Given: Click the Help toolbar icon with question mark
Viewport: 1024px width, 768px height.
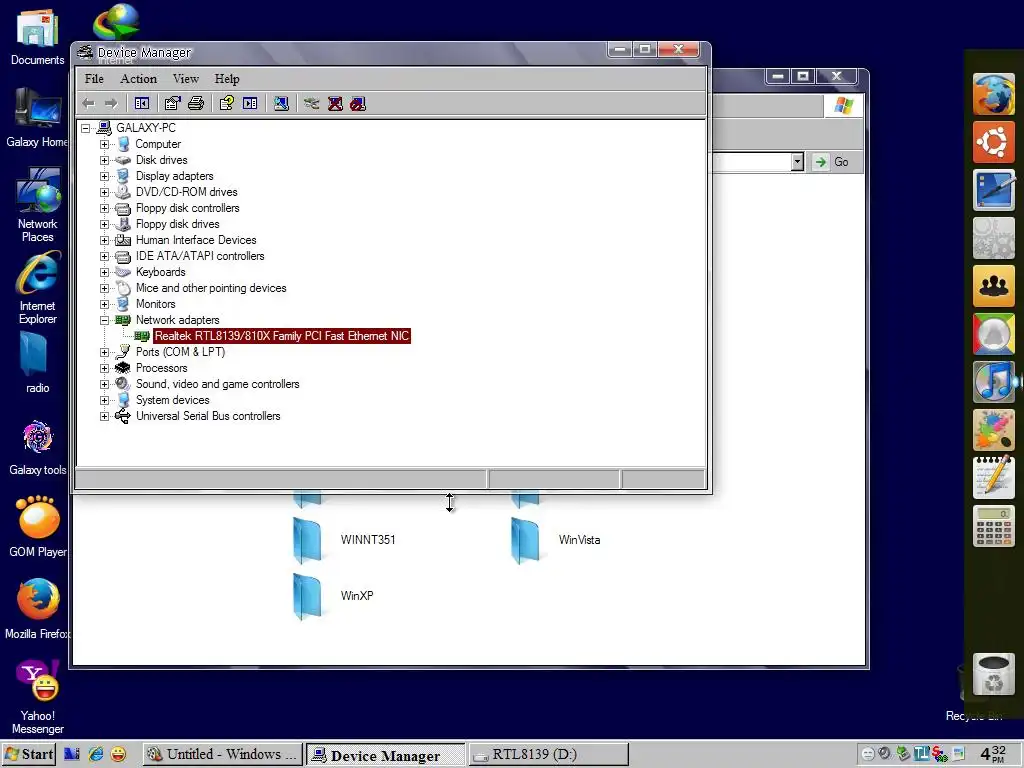Looking at the screenshot, I should pos(227,103).
